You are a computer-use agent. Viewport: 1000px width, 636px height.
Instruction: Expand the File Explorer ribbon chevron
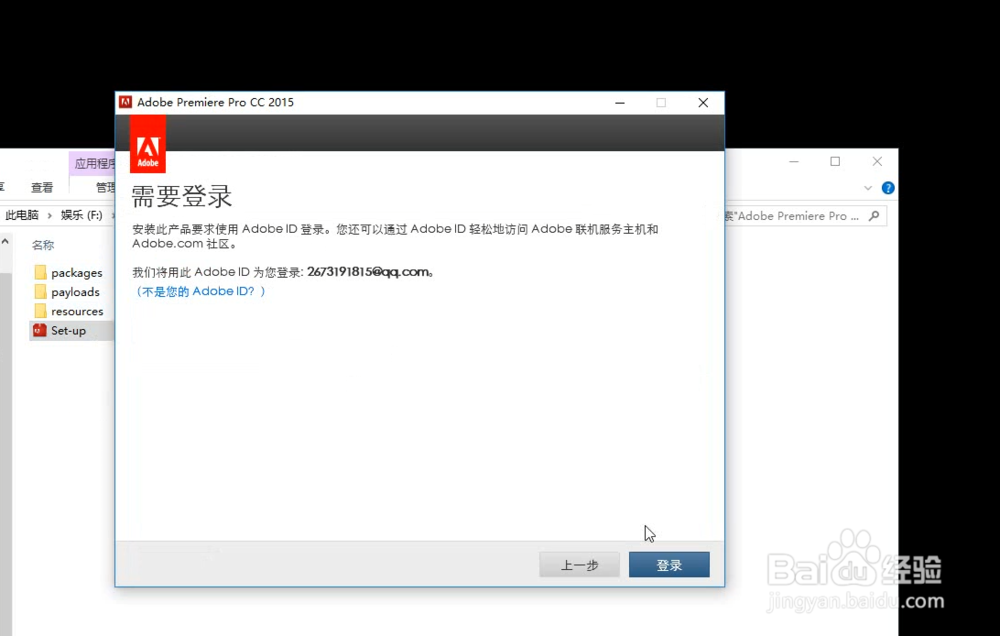867,188
